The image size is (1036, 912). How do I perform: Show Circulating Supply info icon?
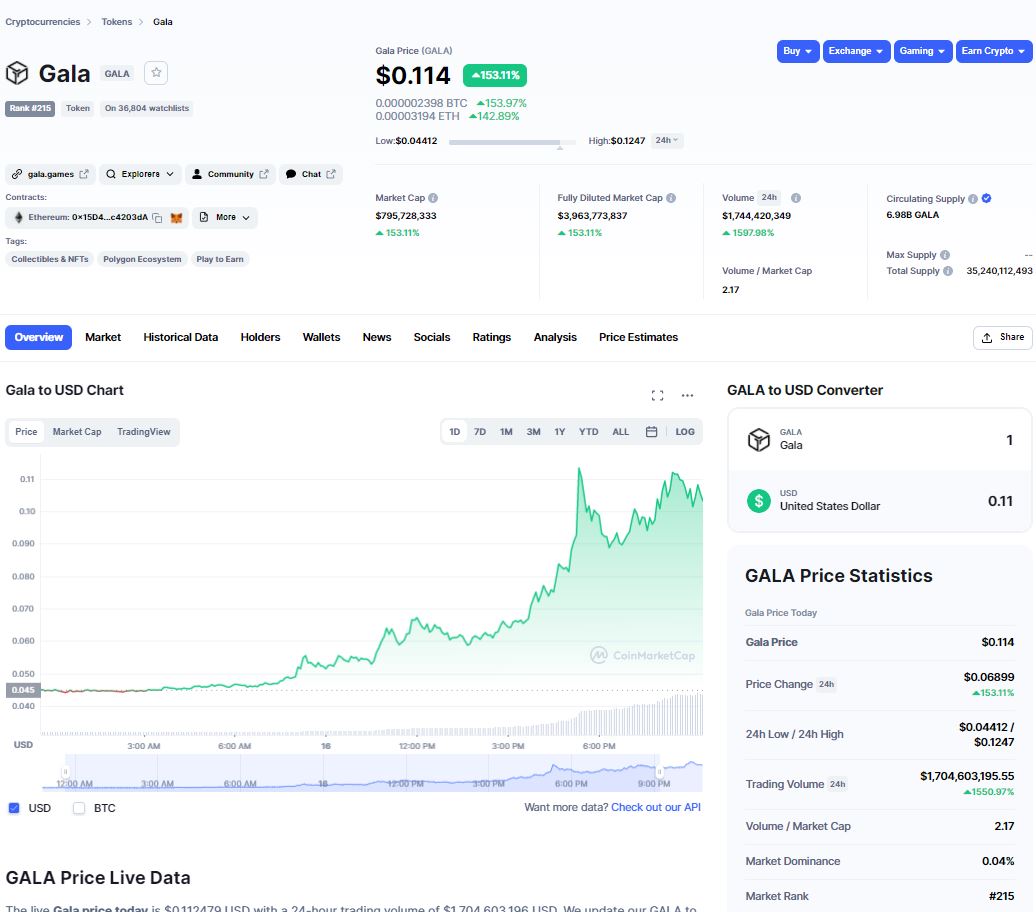click(x=973, y=199)
